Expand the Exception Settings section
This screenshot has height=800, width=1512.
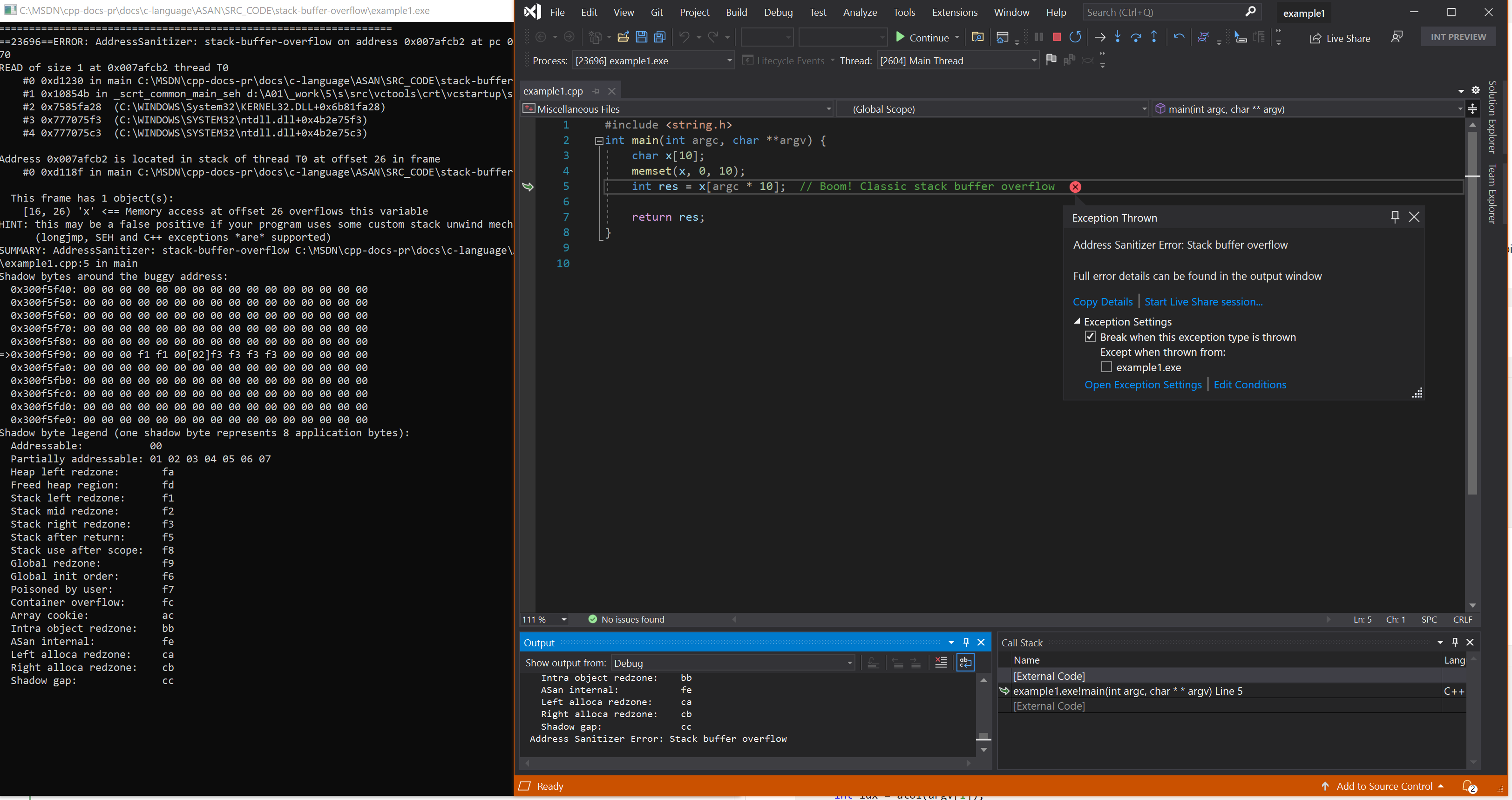(x=1078, y=321)
